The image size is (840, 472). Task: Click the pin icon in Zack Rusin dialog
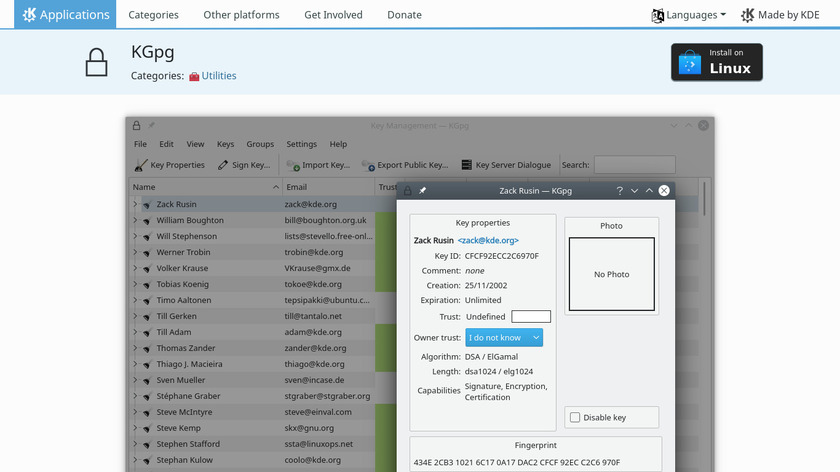point(422,191)
